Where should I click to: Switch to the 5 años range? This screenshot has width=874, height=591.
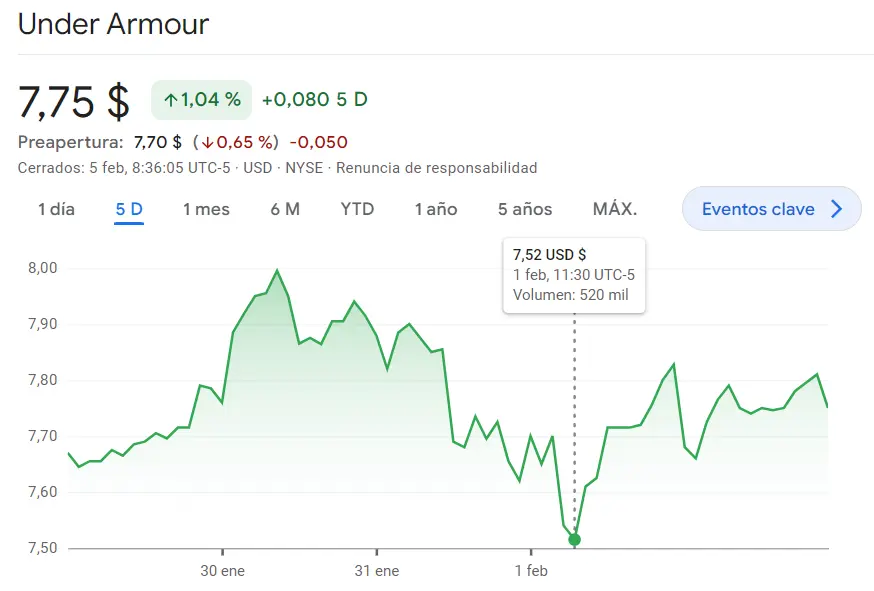coord(525,209)
